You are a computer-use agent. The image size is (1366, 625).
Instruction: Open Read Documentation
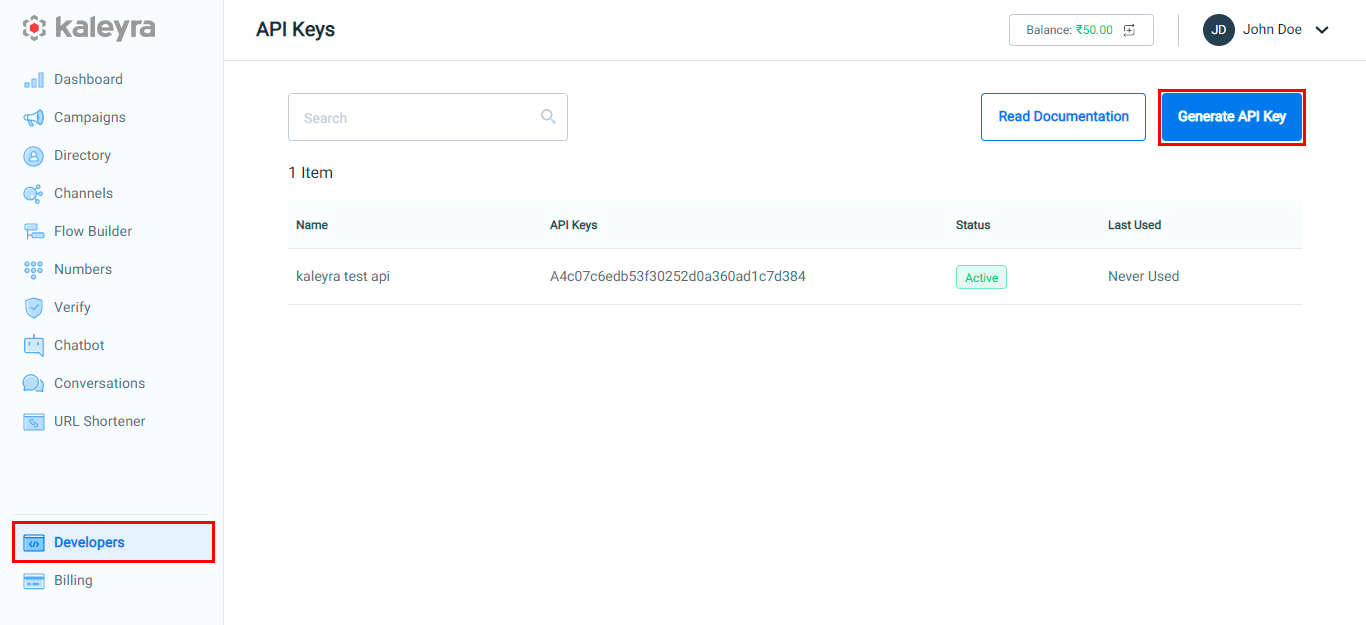point(1063,117)
